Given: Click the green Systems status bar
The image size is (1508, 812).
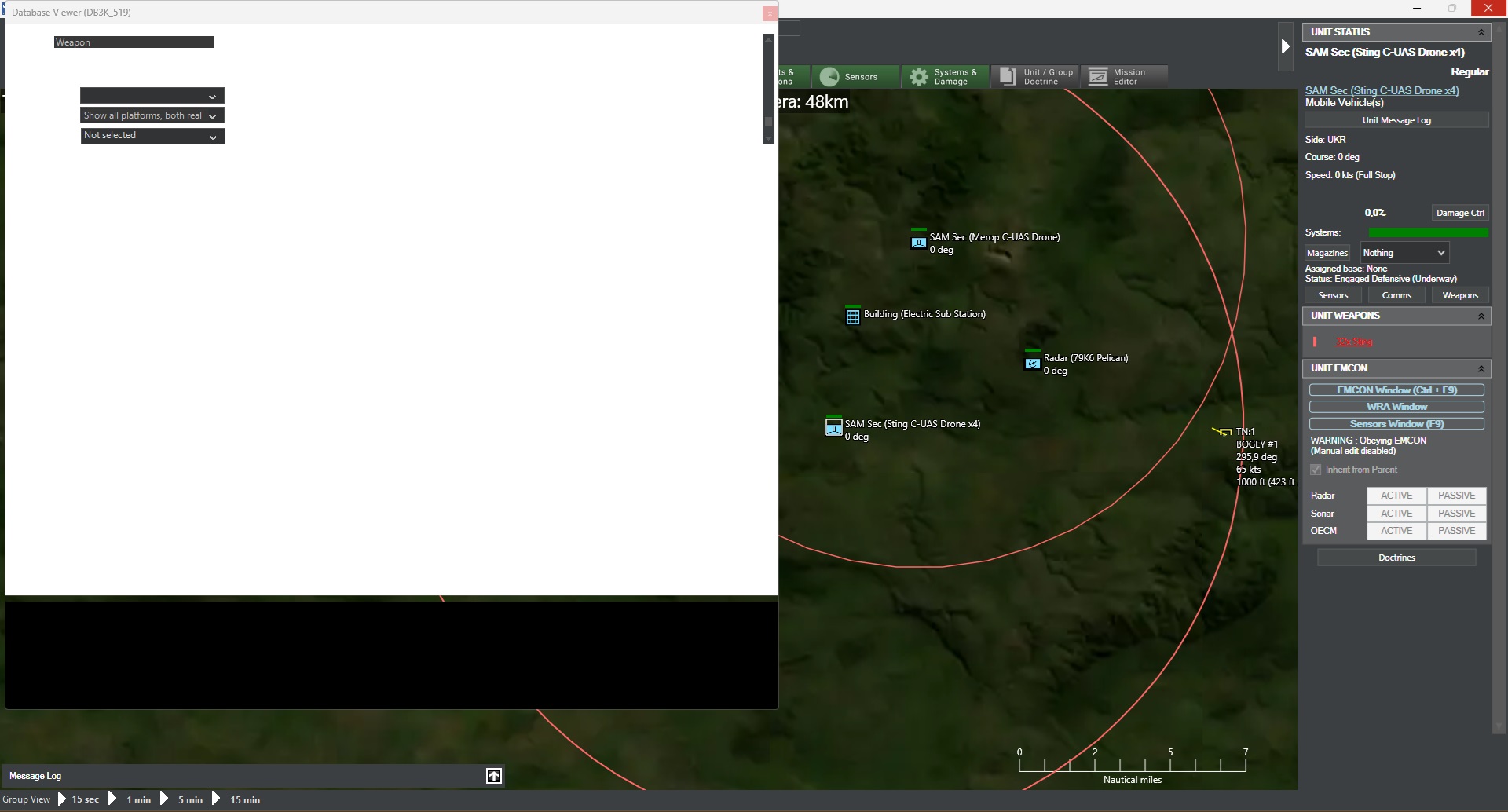Looking at the screenshot, I should point(1428,232).
